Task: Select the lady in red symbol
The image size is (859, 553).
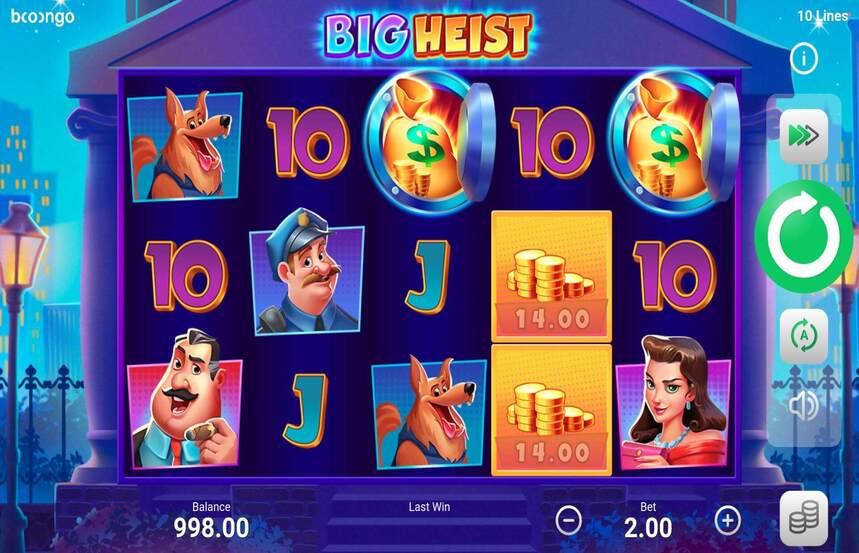Action: pos(673,403)
